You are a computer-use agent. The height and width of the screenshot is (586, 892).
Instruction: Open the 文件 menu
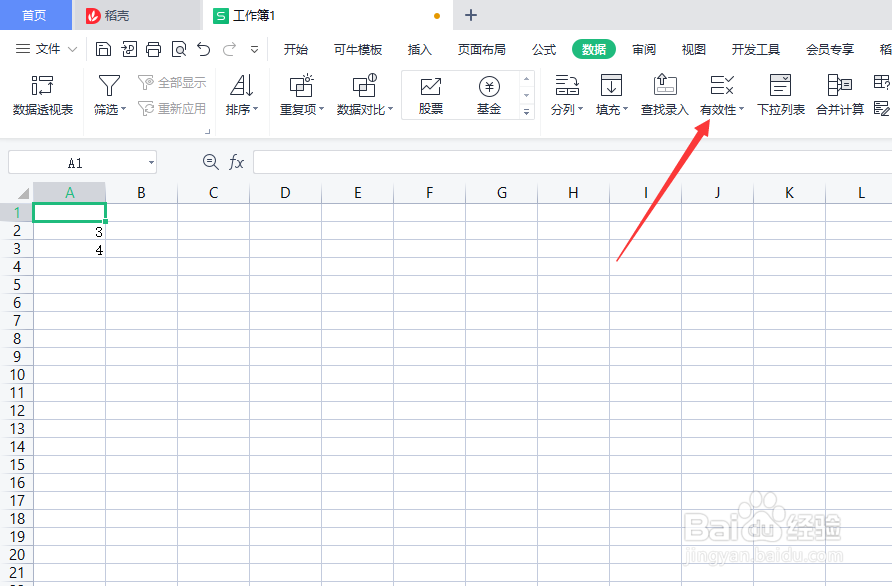click(48, 49)
